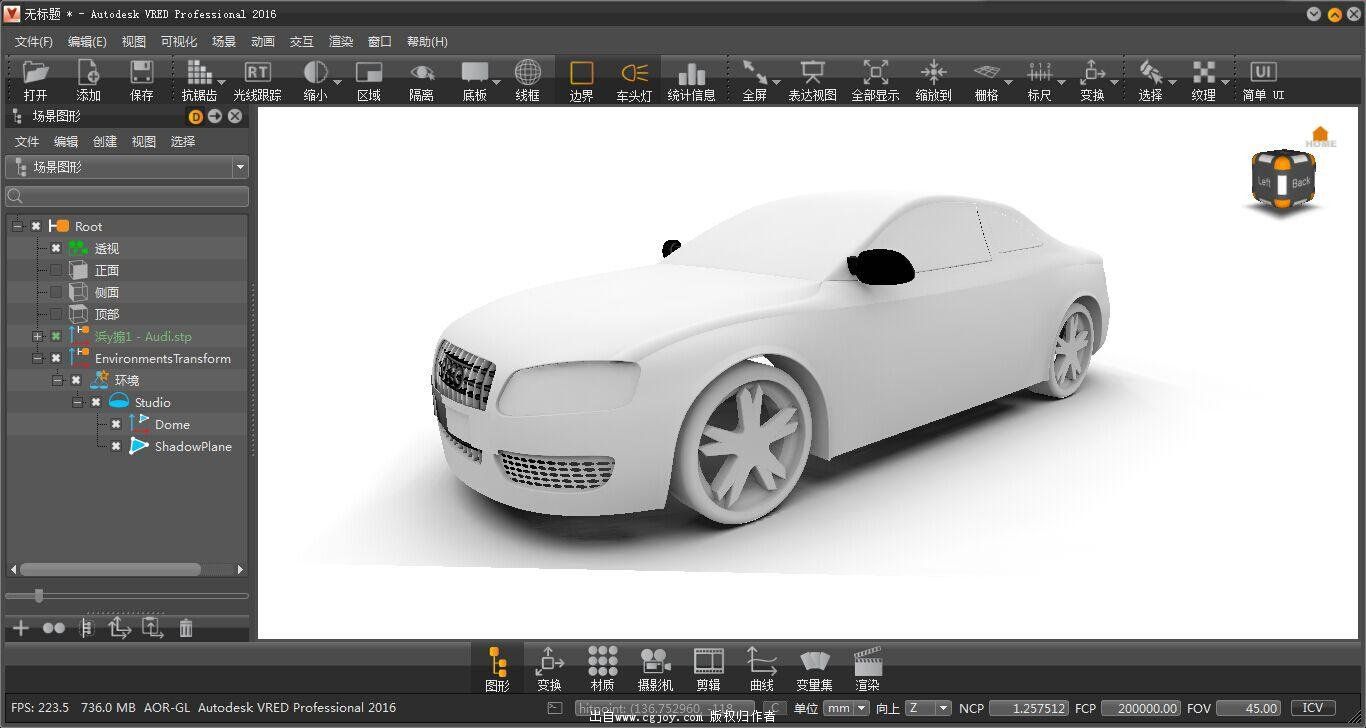This screenshot has height=728, width=1366.
Task: Toggle checkbox for Studio node
Action: (96, 402)
